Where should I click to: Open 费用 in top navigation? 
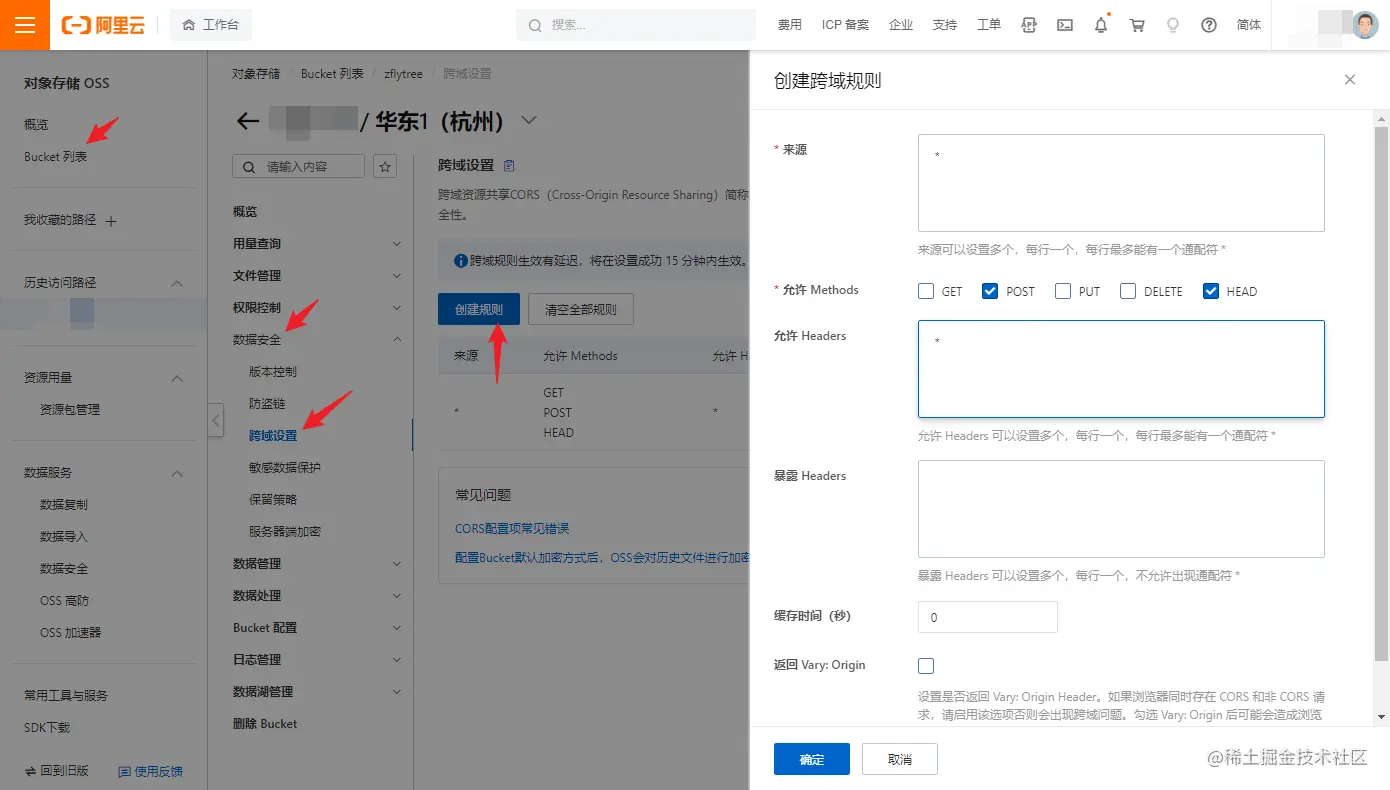pos(790,25)
